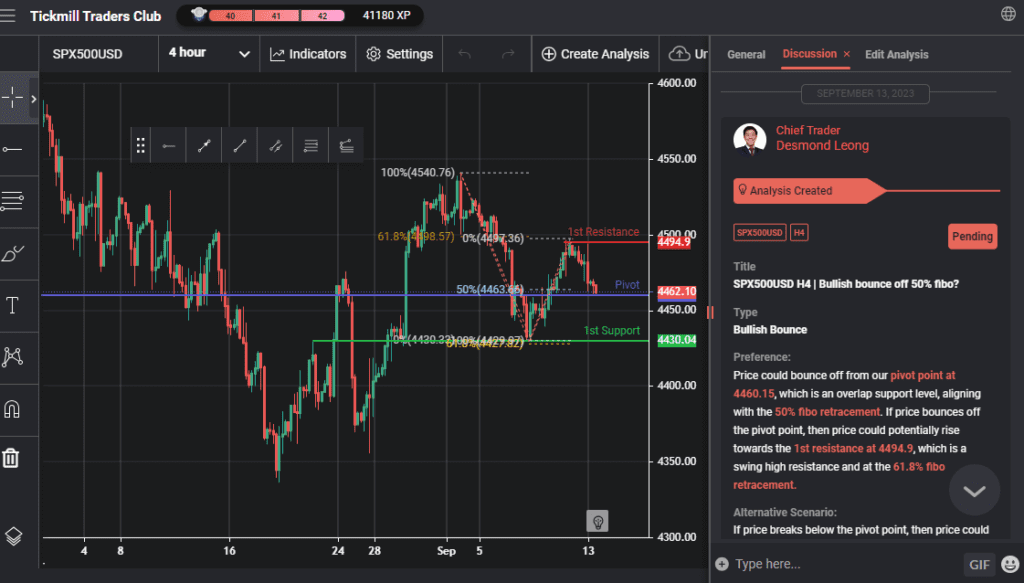This screenshot has width=1024, height=583.
Task: Click the Type here message field
Action: point(846,564)
